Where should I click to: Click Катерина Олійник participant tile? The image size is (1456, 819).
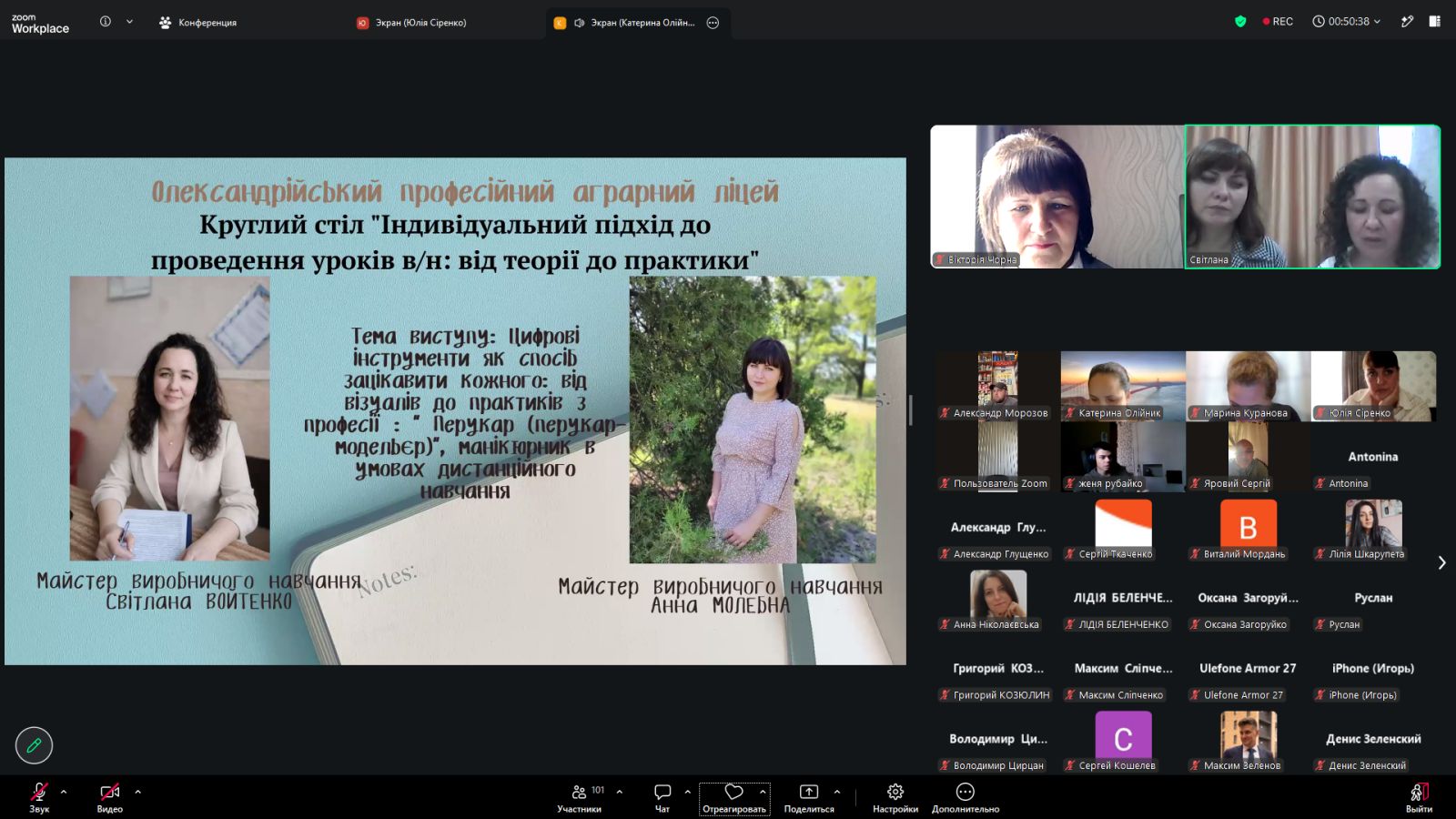click(1123, 386)
